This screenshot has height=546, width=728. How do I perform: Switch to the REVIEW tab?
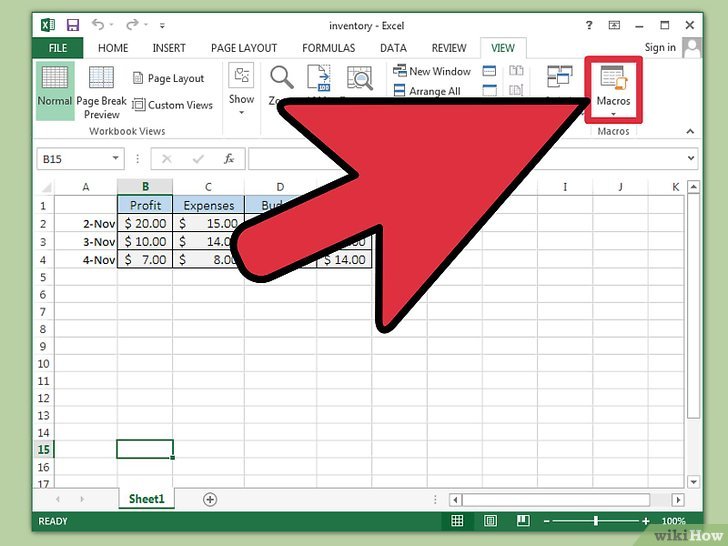(x=448, y=48)
